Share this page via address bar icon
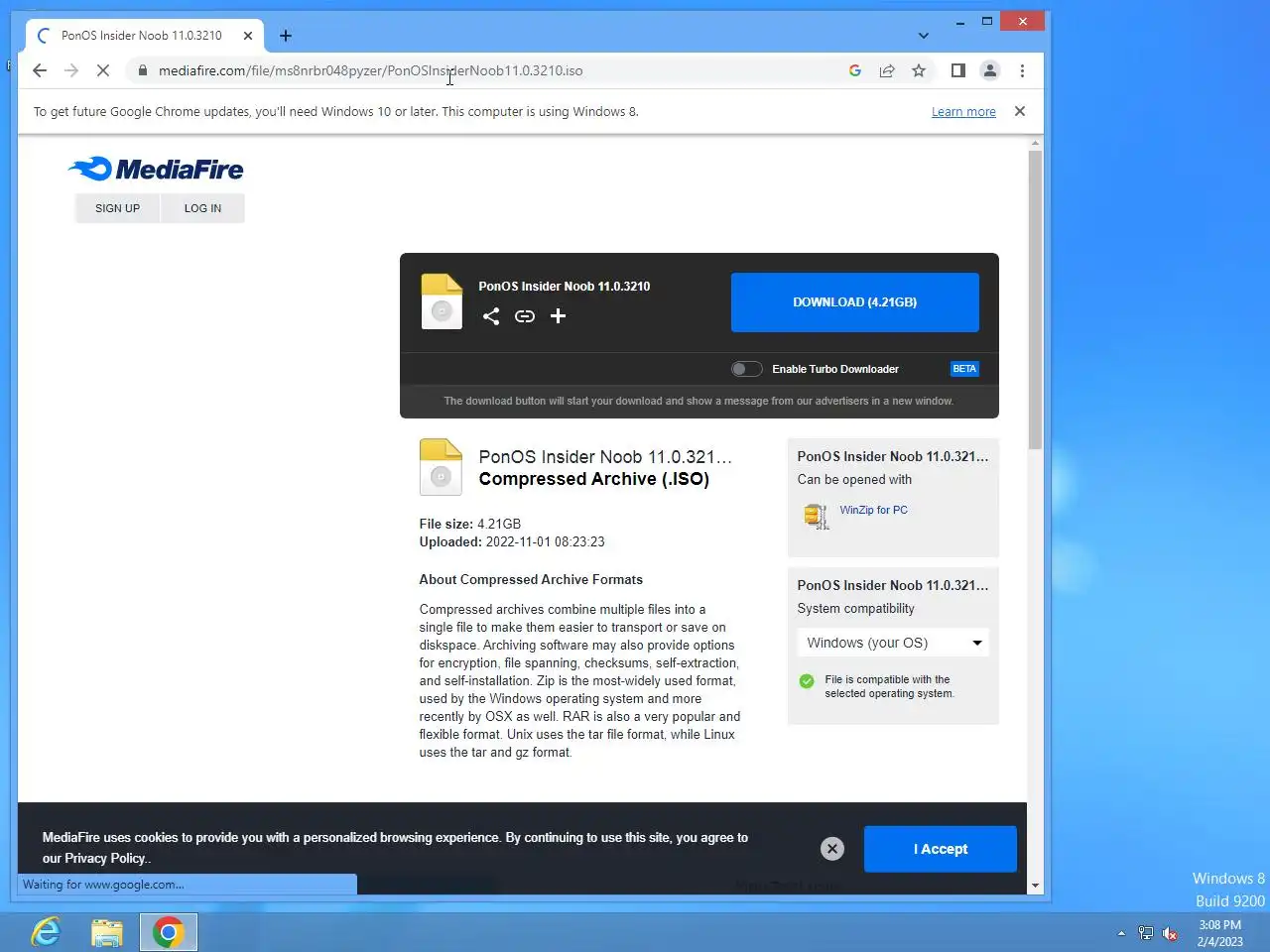 pos(887,70)
